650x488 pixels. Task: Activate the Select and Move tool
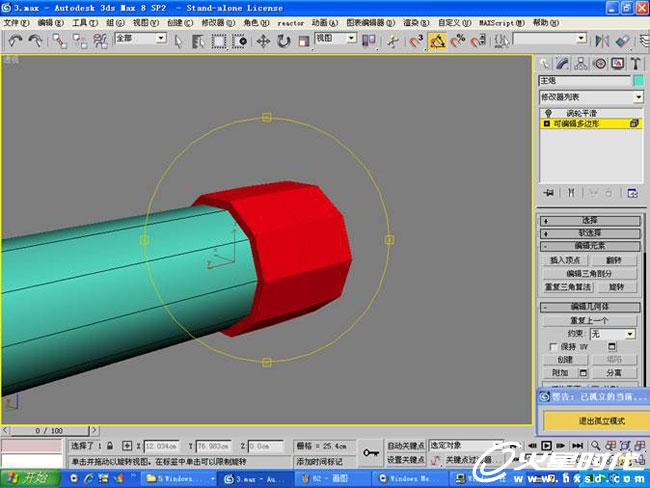263,41
